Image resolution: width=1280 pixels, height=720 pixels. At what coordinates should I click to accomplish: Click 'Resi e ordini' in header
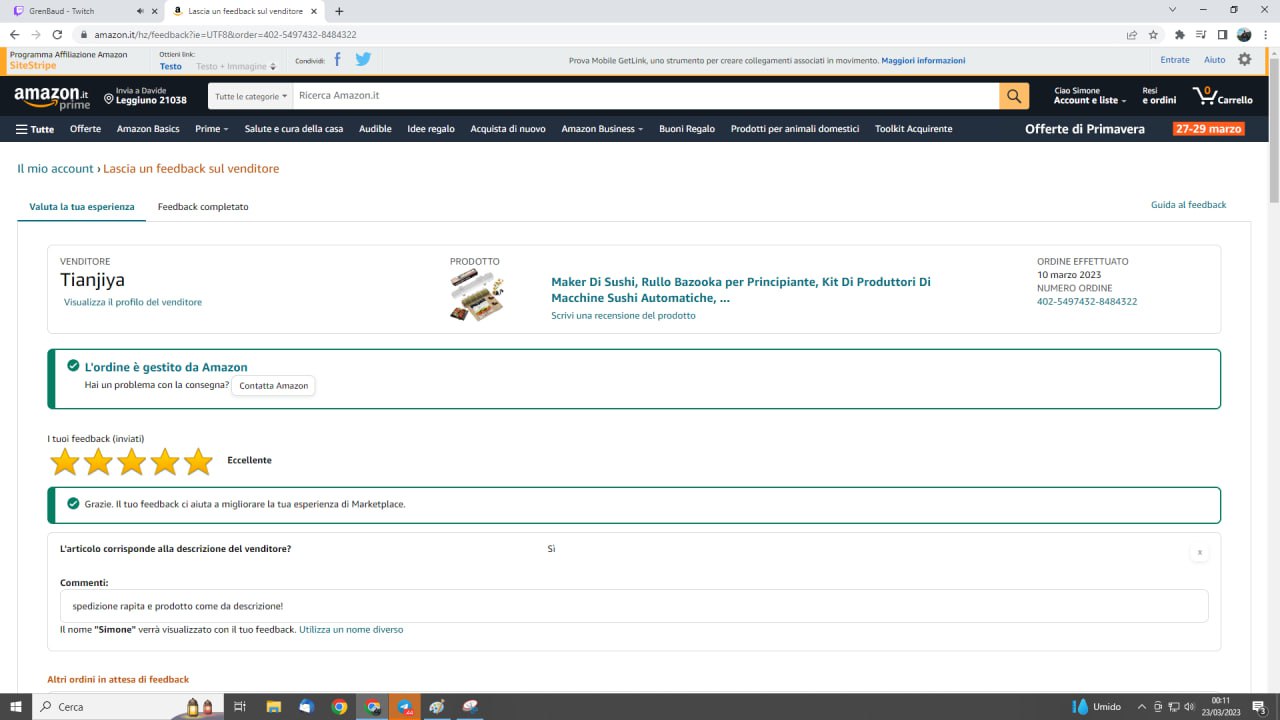1159,96
